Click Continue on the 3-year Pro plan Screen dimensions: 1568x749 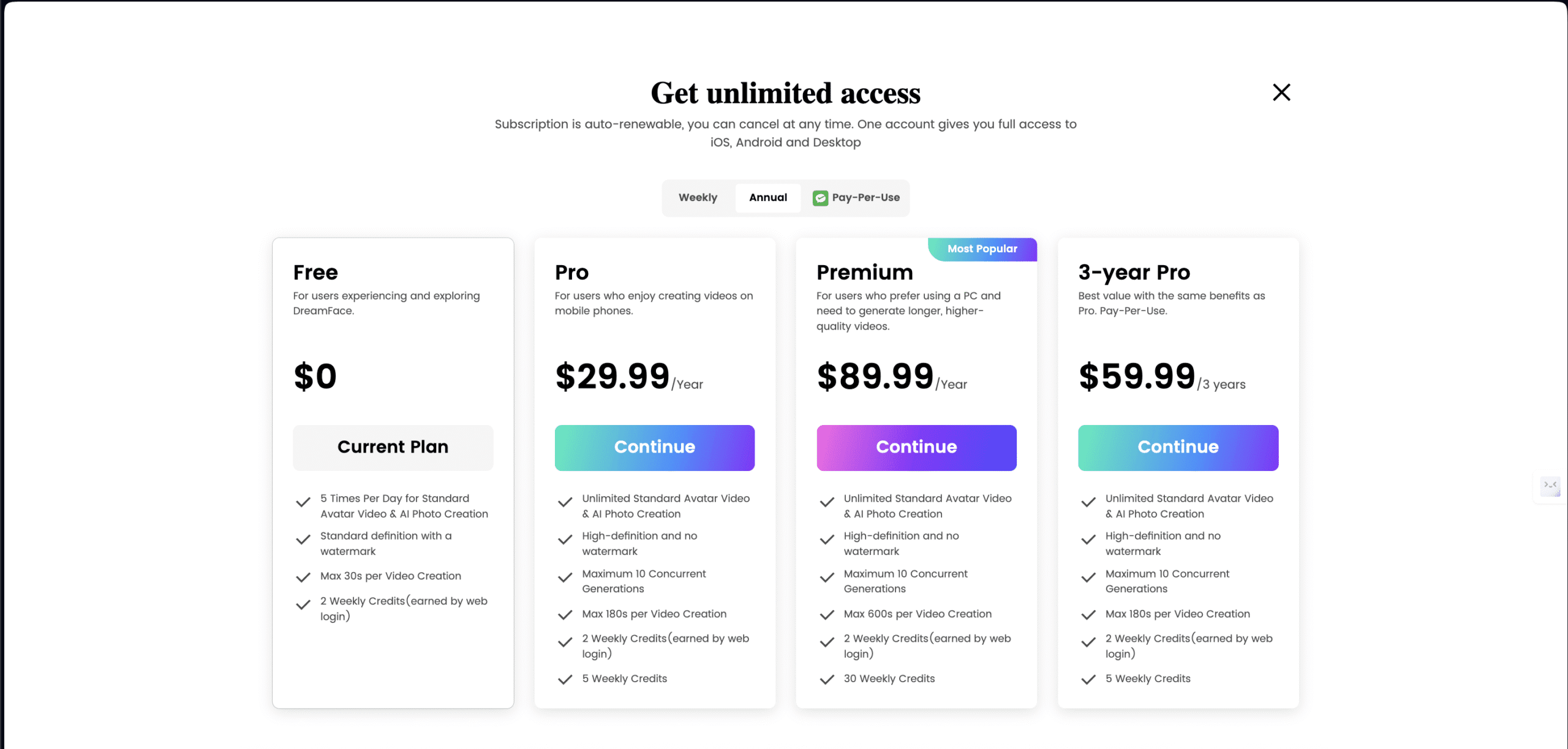[x=1178, y=448]
